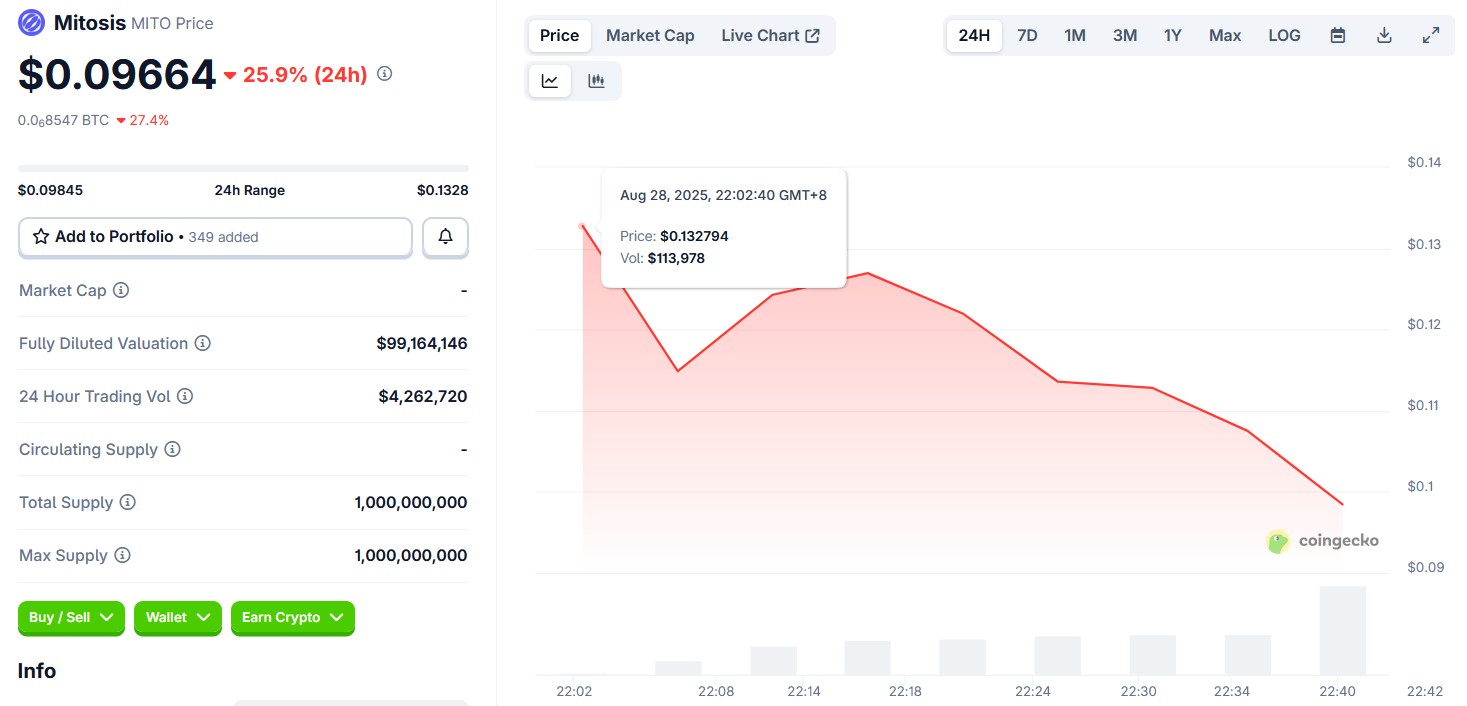This screenshot has height=706, width=1467.
Task: Select the 24H time range
Action: tap(974, 35)
